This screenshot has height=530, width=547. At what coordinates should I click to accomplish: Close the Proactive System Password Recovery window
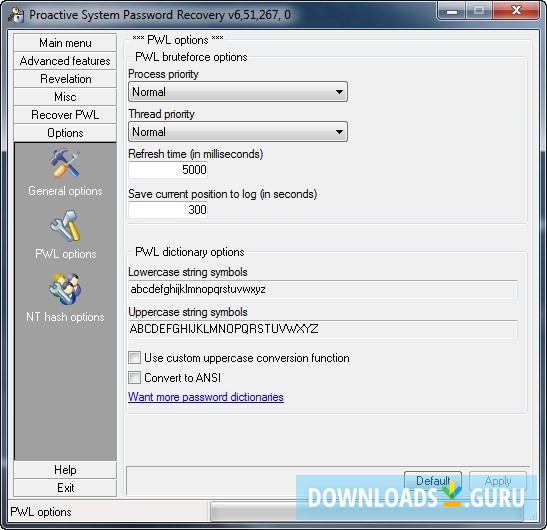(x=517, y=11)
